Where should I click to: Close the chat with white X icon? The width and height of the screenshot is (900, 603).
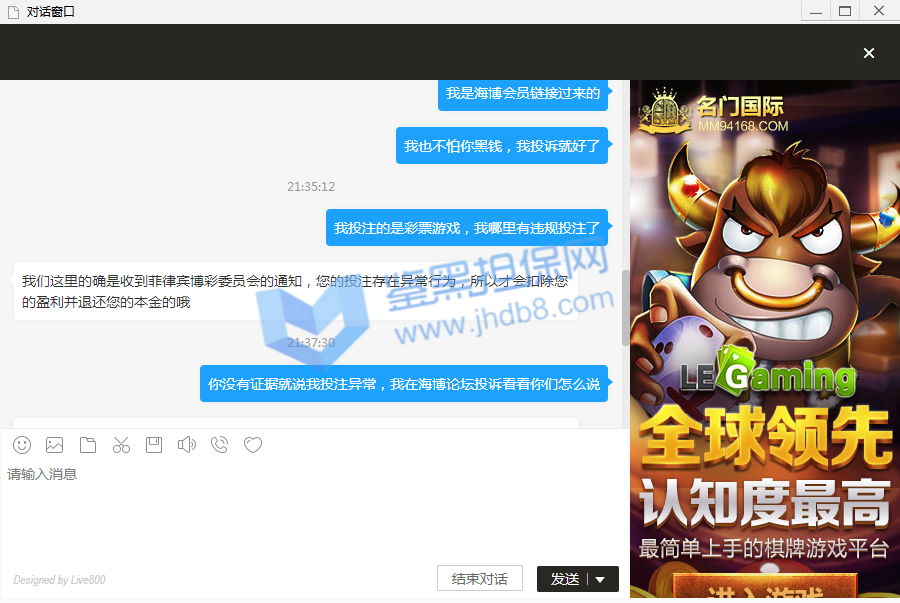(x=869, y=53)
